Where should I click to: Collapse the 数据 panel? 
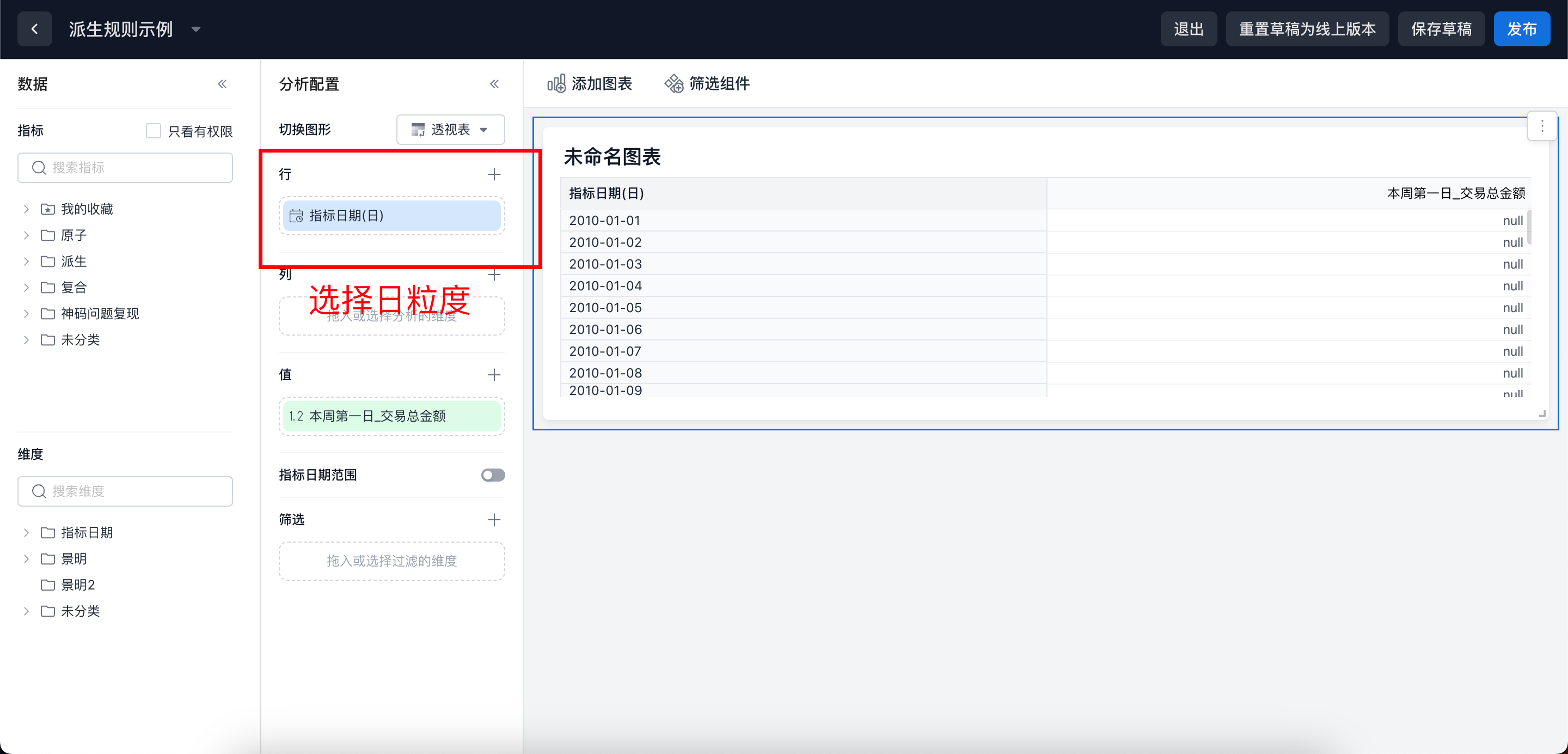(x=222, y=84)
